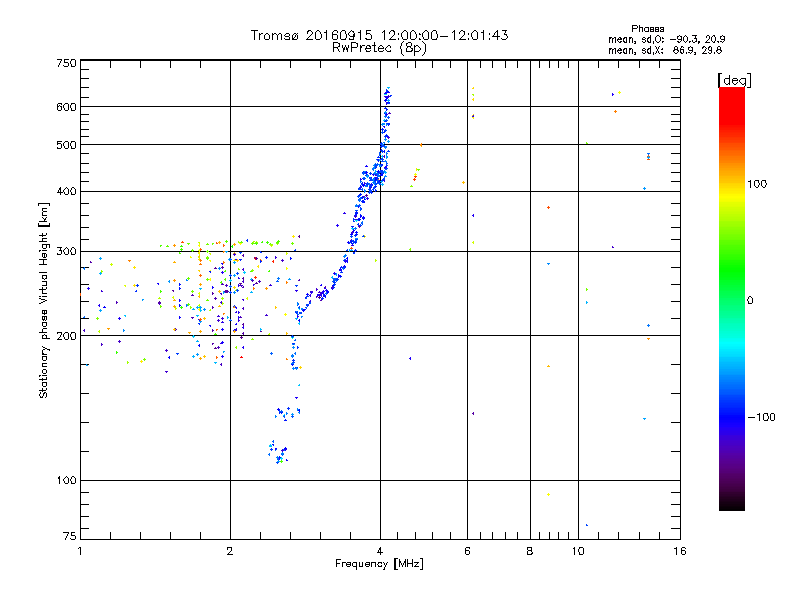Screen dimensions: 800x600
Task: Click the 'mean, sd,O: -90.3, 20.9' line
Action: pyautogui.click(x=666, y=39)
